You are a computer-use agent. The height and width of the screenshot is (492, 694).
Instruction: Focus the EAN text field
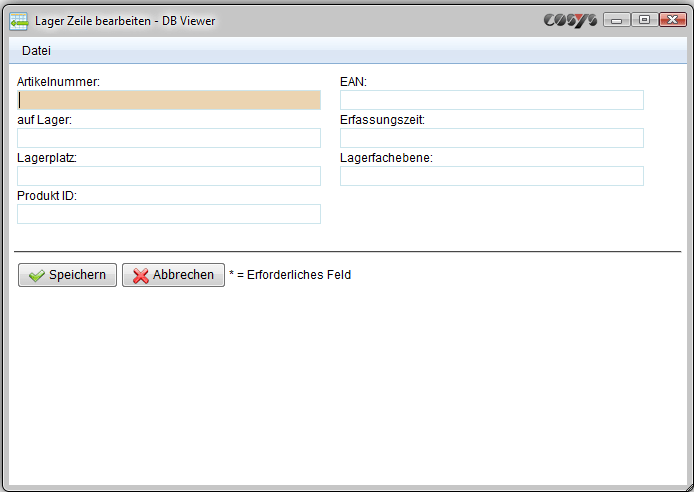492,100
